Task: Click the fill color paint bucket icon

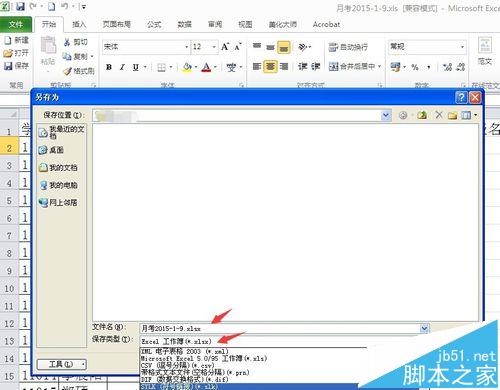Action: [187, 67]
